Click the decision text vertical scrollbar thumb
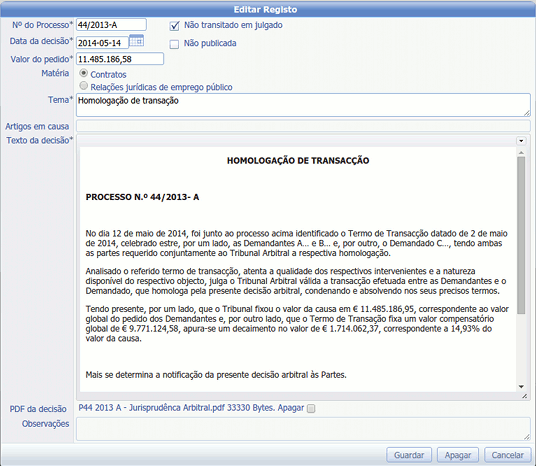 (521, 235)
